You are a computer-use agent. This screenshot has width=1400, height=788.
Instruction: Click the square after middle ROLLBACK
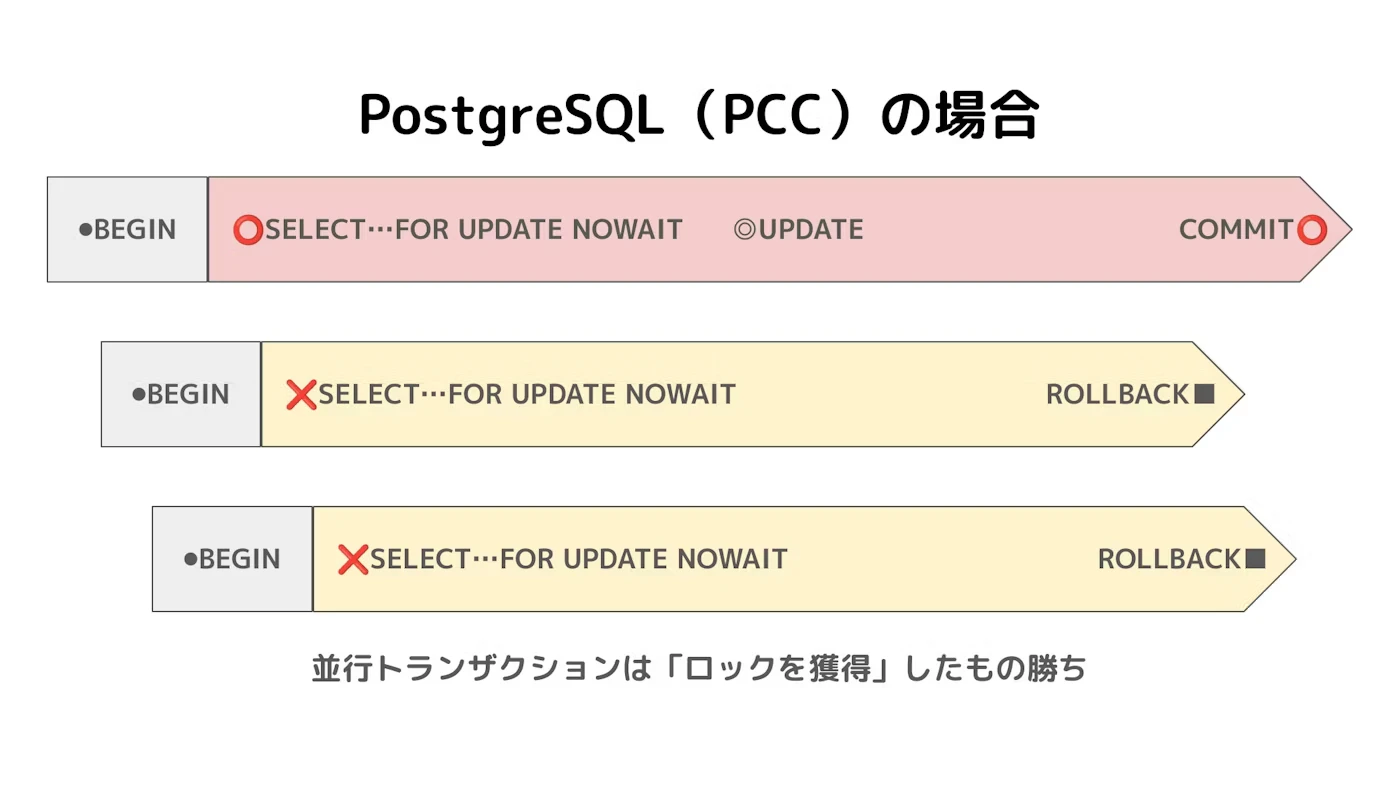[x=1204, y=394]
